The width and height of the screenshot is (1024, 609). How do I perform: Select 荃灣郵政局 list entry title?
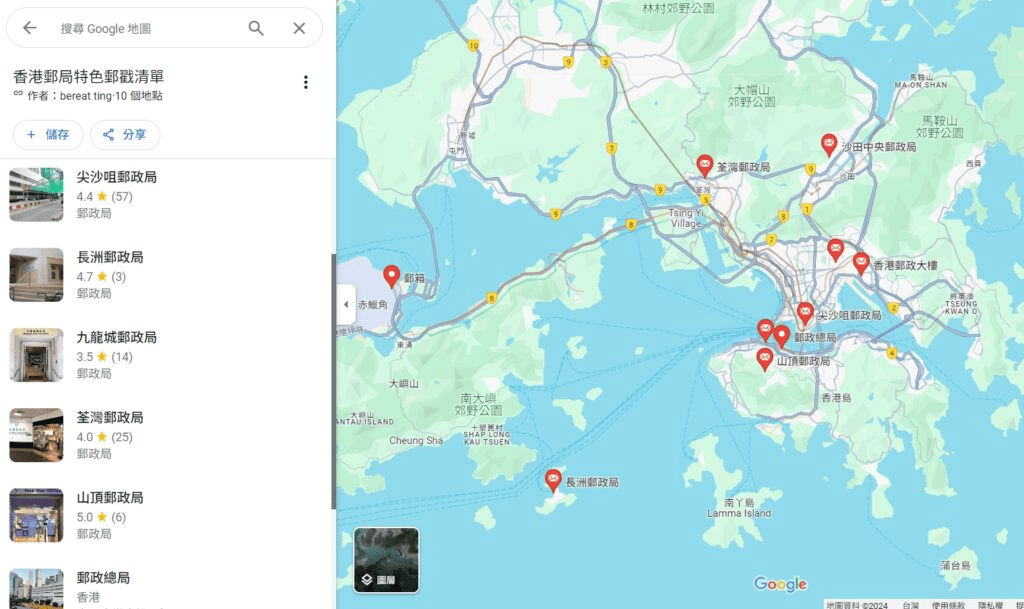[110, 418]
